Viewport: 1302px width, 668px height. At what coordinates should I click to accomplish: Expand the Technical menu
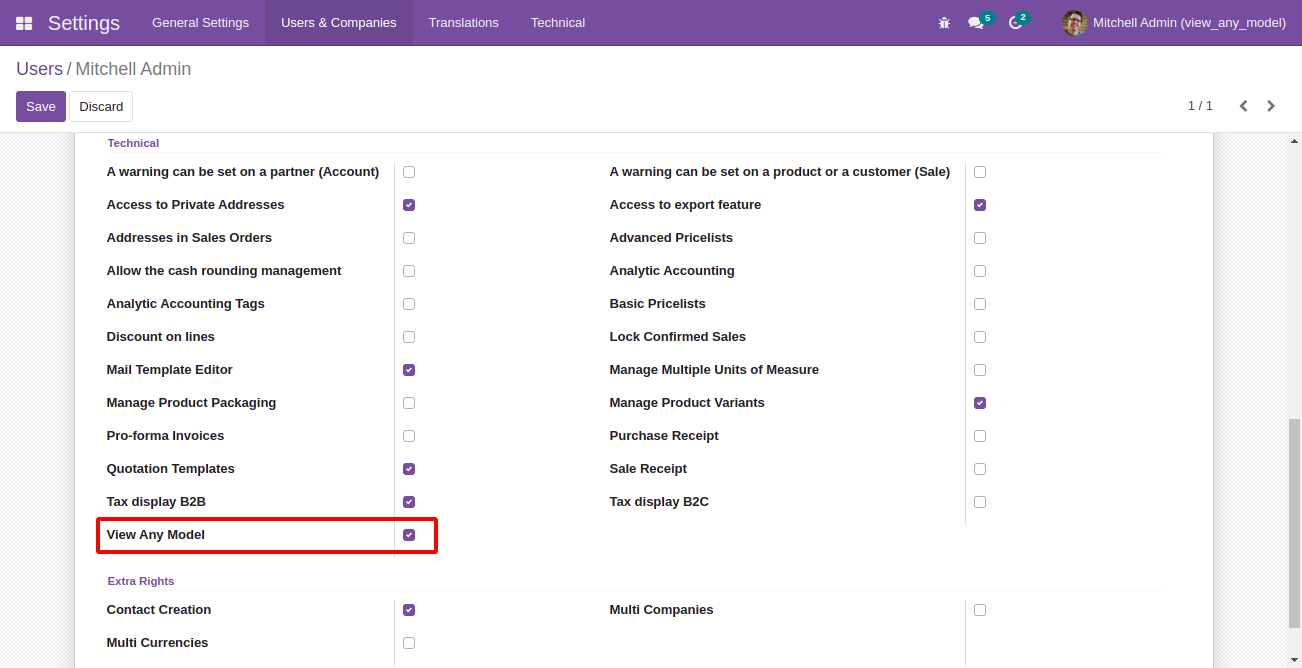click(558, 23)
